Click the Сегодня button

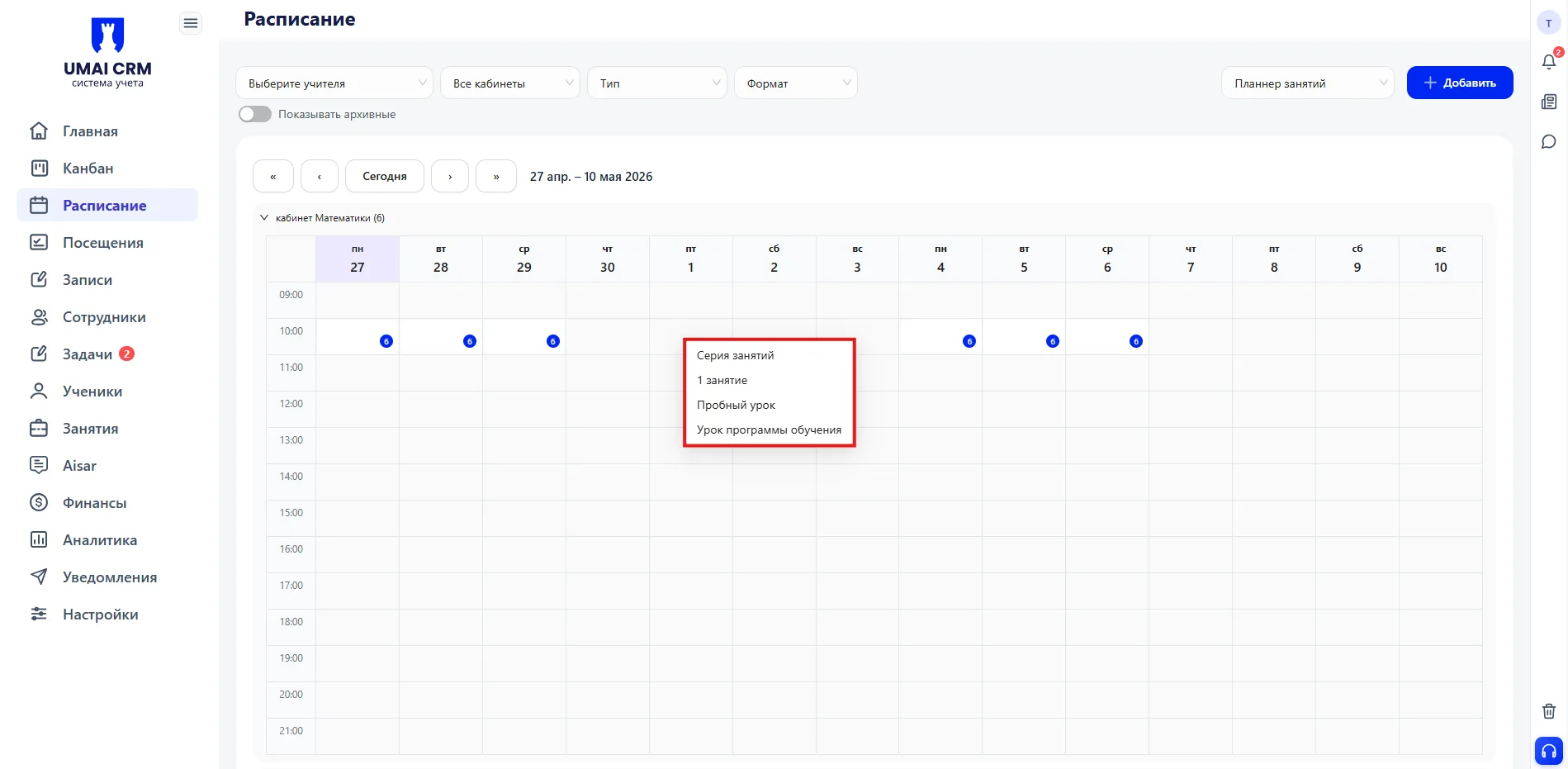click(385, 176)
